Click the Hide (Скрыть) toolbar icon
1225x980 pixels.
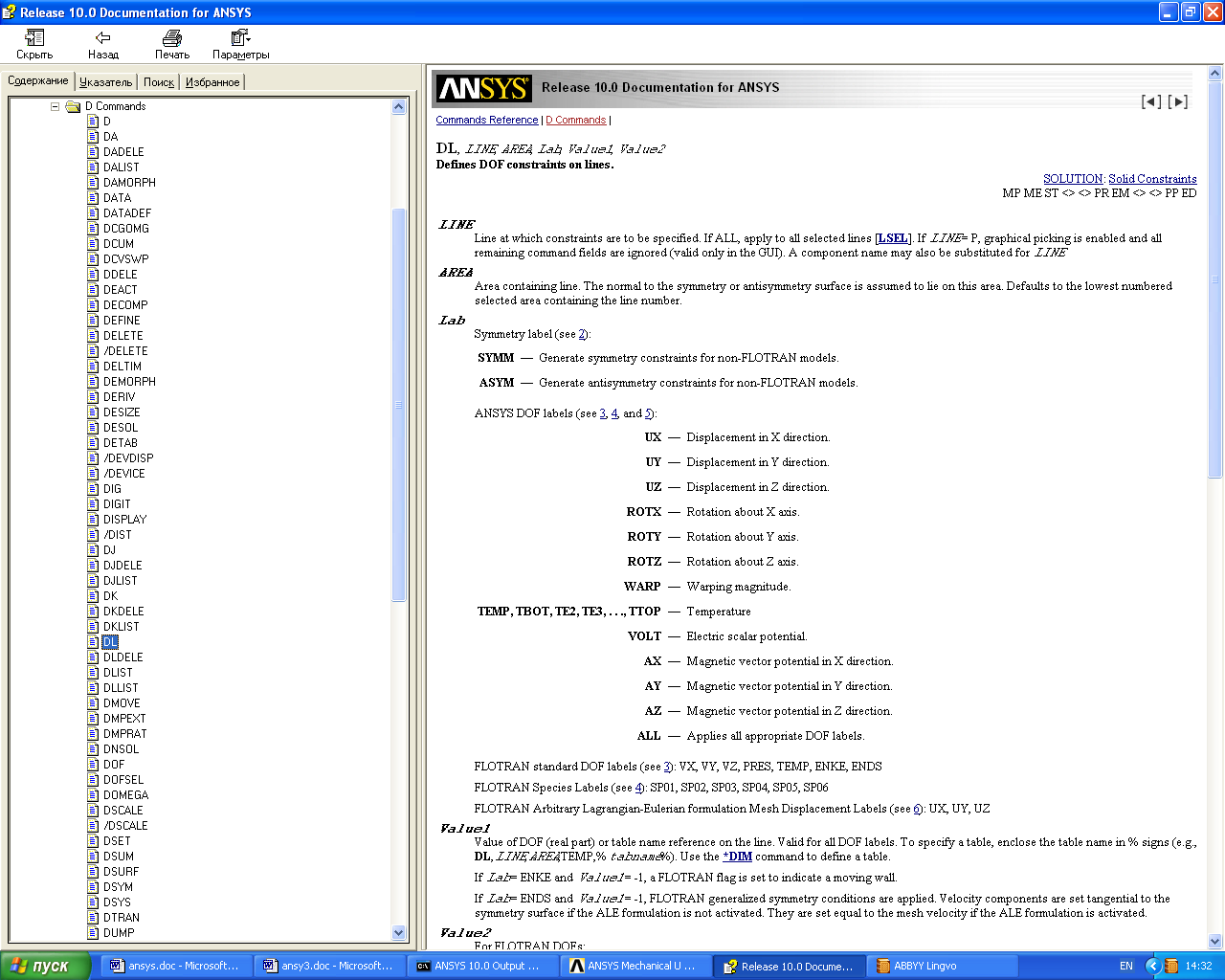click(x=34, y=37)
